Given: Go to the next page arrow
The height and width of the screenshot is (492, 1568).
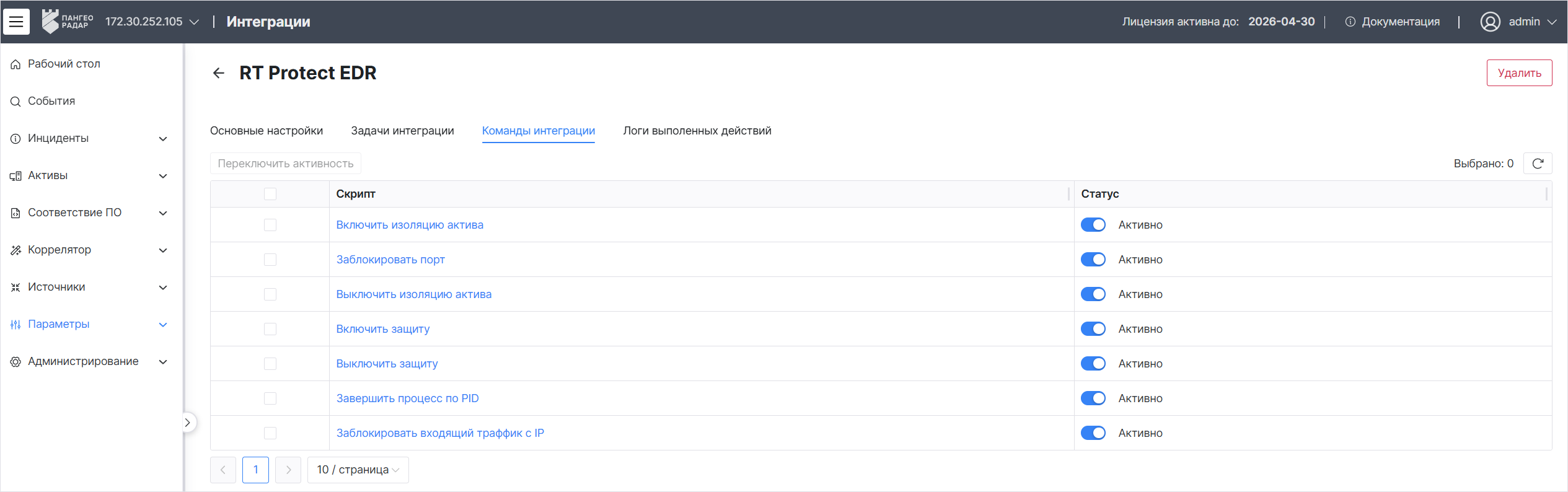Looking at the screenshot, I should click(x=288, y=470).
